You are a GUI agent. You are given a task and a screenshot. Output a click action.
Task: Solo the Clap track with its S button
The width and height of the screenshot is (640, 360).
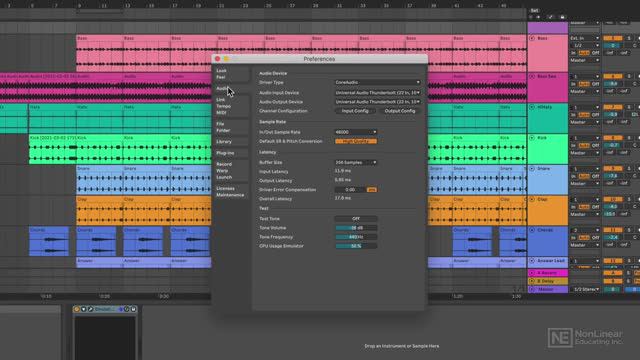click(629, 199)
